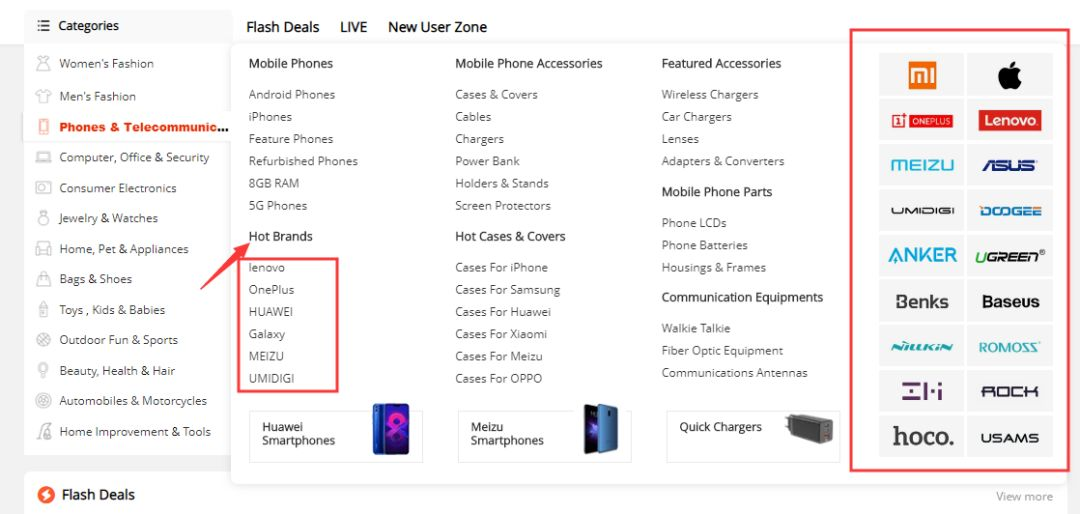Go to New User Zone
This screenshot has height=514, width=1080.
point(437,27)
